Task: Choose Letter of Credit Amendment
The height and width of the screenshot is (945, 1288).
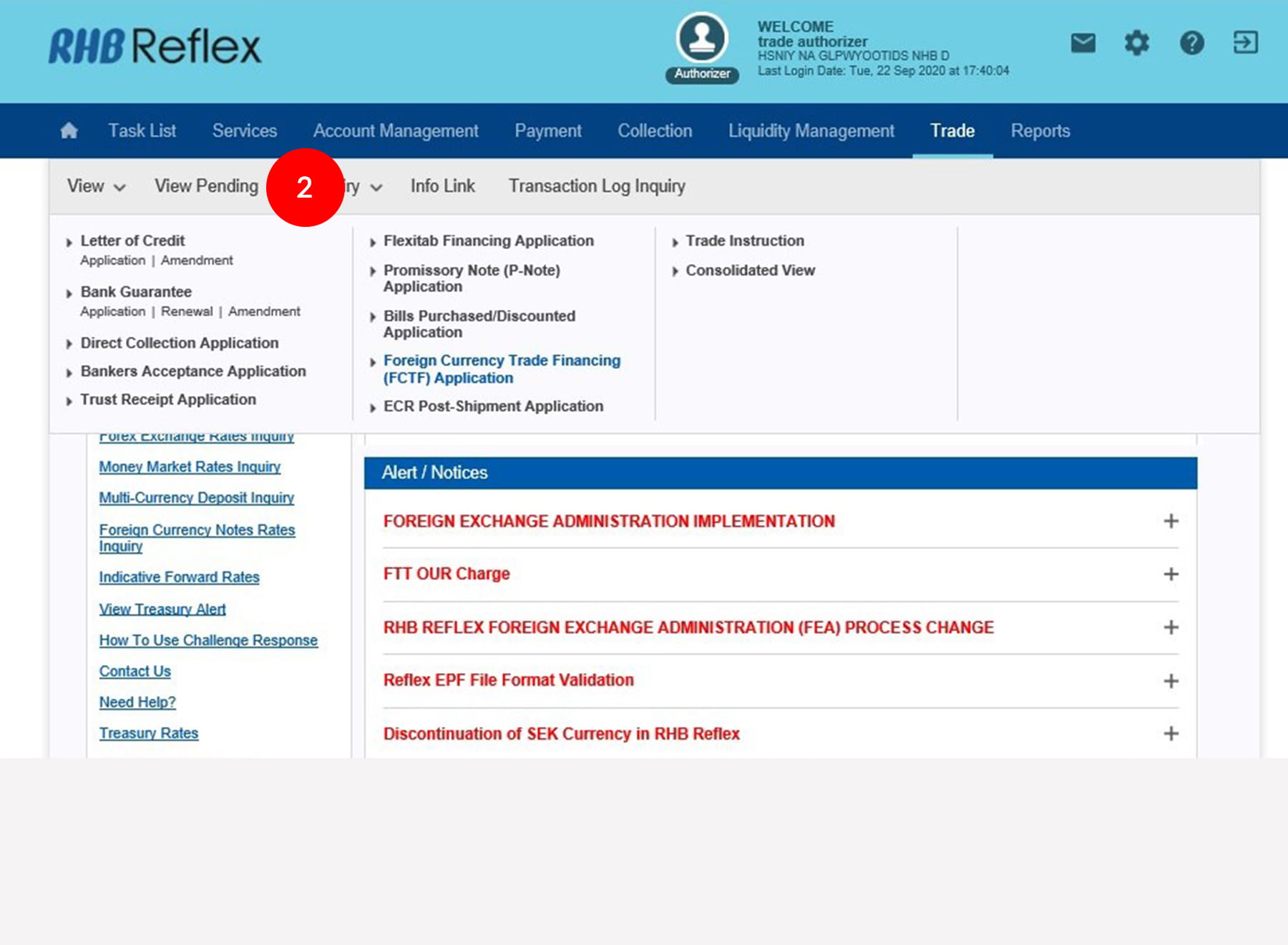Action: click(x=197, y=261)
